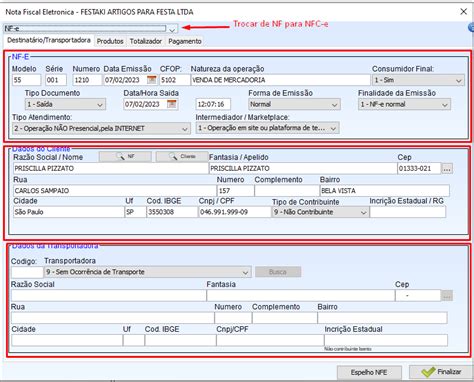The width and height of the screenshot is (474, 382).
Task: Open the Data Emissão calendar picker
Action: coord(151,80)
